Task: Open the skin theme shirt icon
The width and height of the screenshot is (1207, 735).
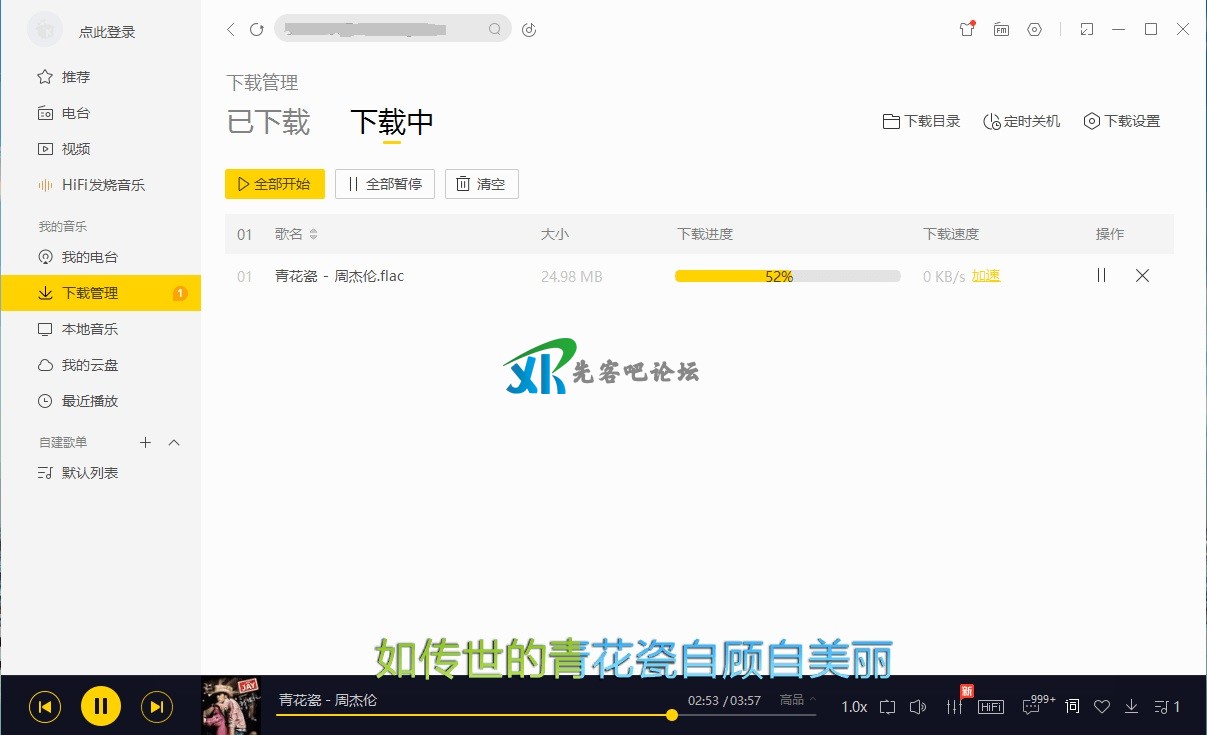Action: [x=966, y=30]
